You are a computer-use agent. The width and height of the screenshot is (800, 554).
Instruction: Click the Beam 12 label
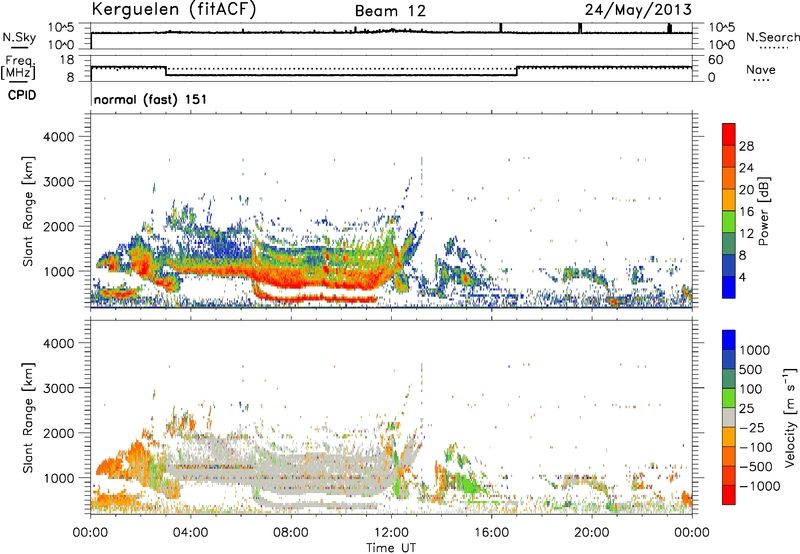pos(390,11)
